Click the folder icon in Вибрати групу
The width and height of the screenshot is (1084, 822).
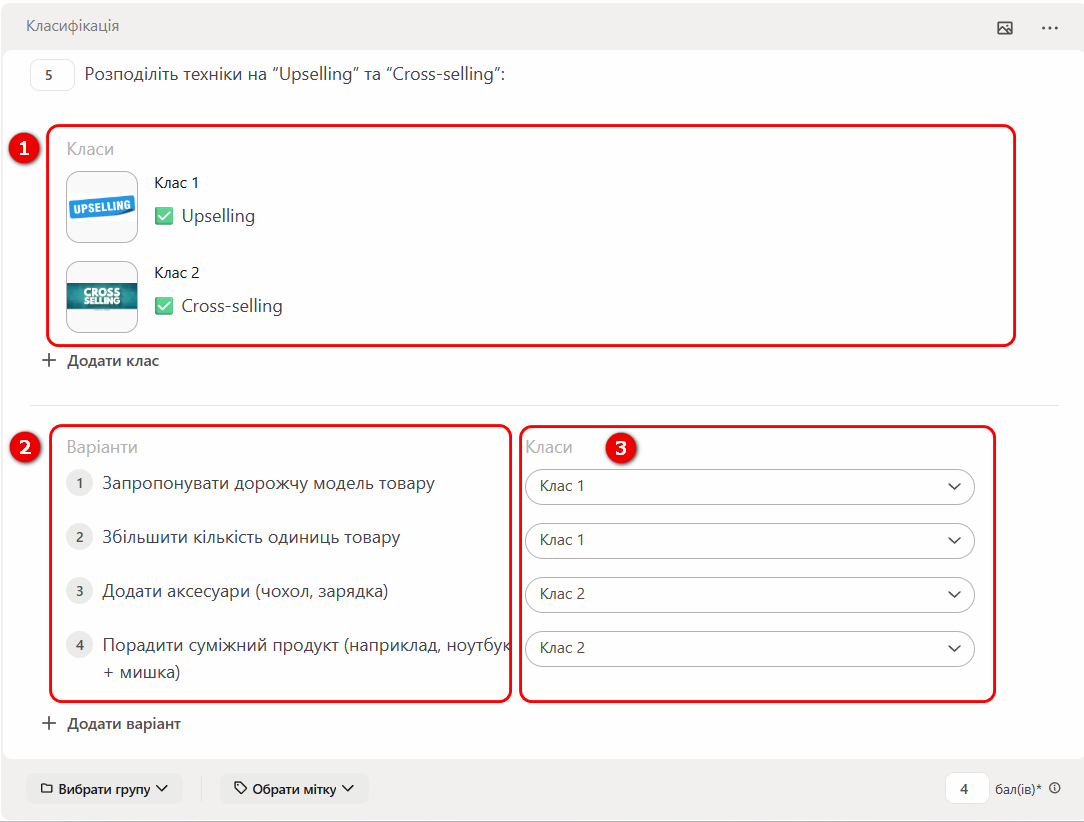point(47,789)
